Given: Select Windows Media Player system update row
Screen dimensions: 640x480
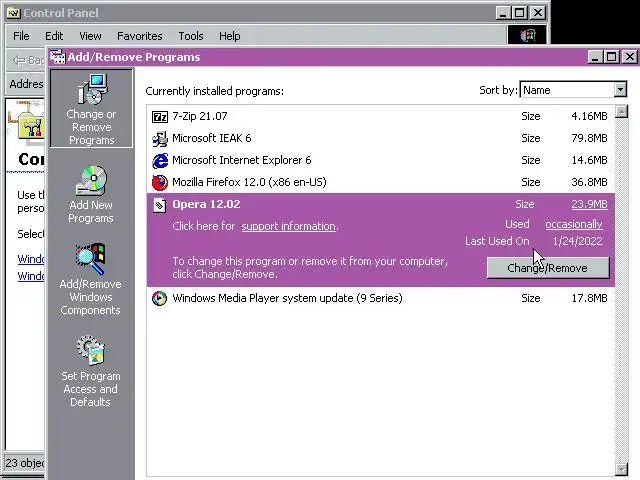Looking at the screenshot, I should (380, 298).
